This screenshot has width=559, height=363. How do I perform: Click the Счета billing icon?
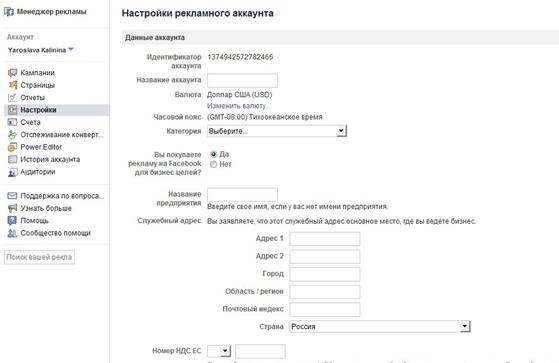[12, 122]
